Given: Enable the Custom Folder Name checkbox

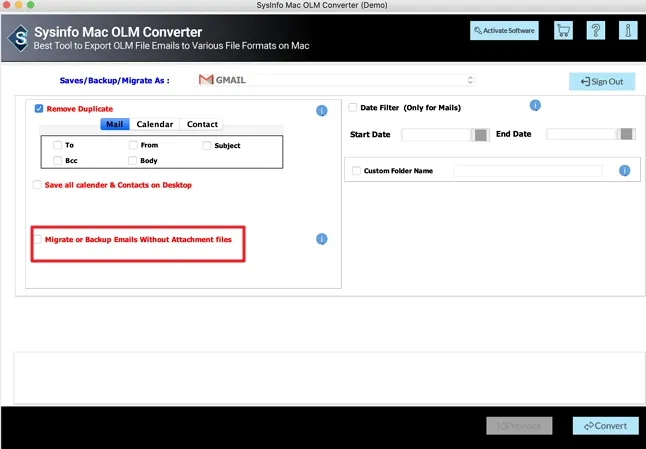Looking at the screenshot, I should point(356,171).
